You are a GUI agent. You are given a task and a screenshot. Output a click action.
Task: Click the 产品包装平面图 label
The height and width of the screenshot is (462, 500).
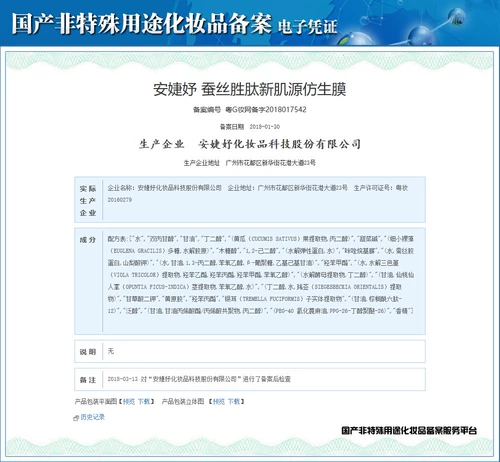pos(96,401)
